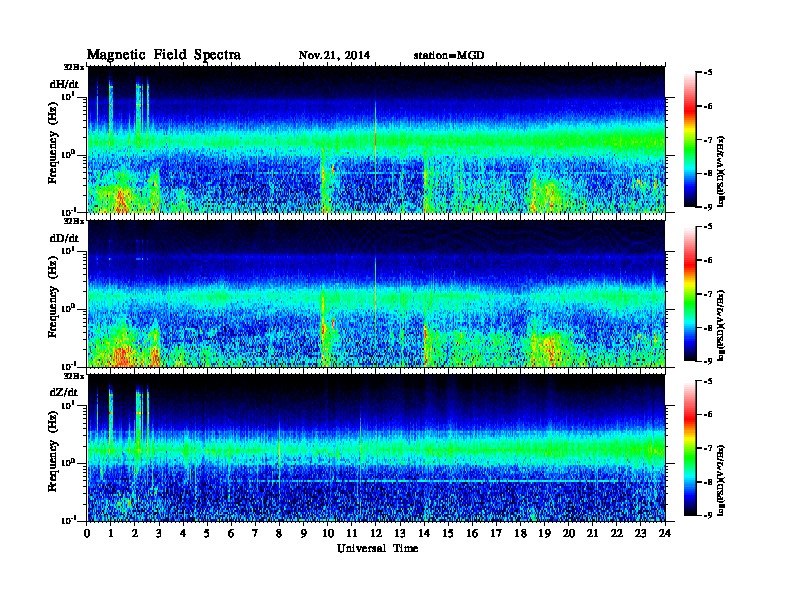Click hour 7 on the time axis

[x=255, y=534]
